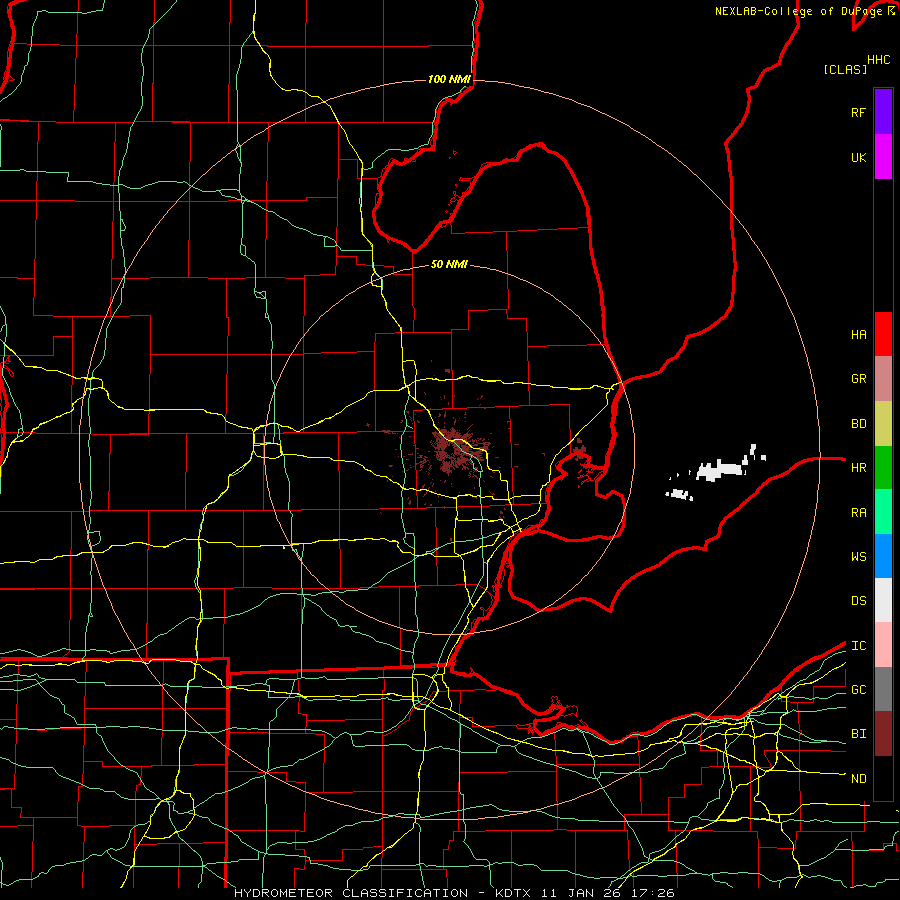
Task: Click the HR green legend color swatch
Action: 883,467
